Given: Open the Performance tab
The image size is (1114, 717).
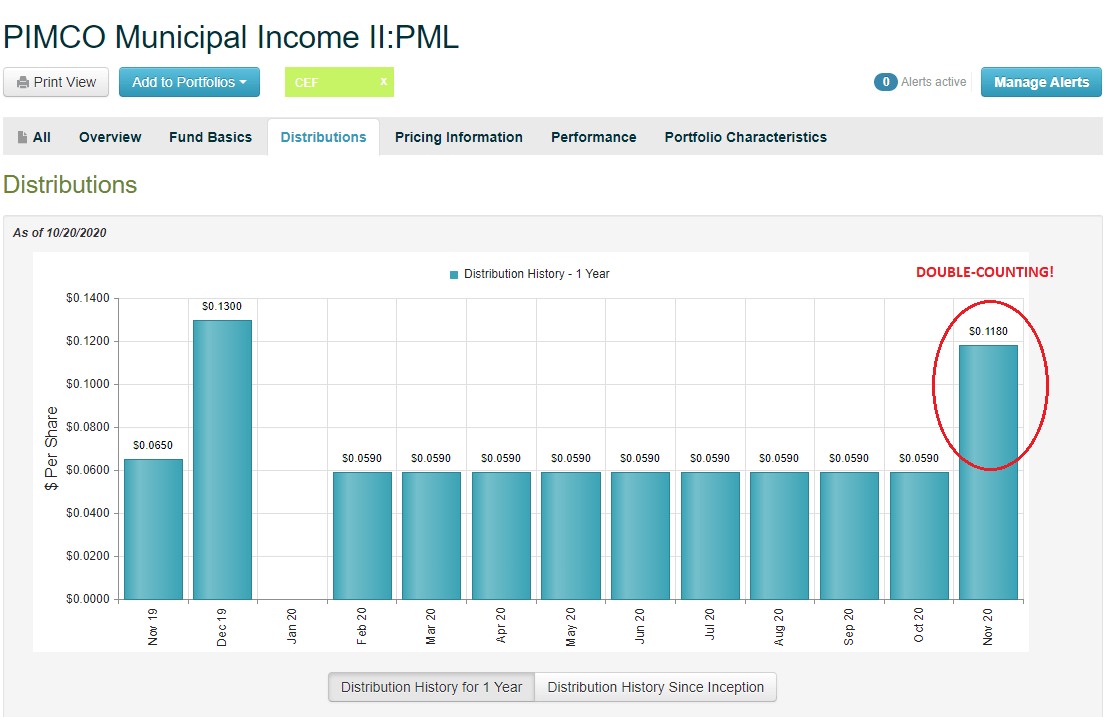Looking at the screenshot, I should 593,137.
